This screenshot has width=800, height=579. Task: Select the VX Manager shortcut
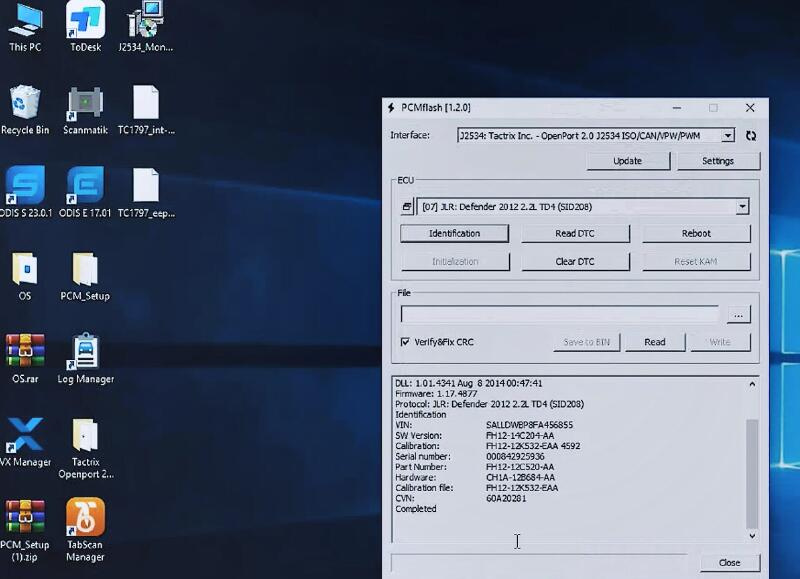coord(25,442)
